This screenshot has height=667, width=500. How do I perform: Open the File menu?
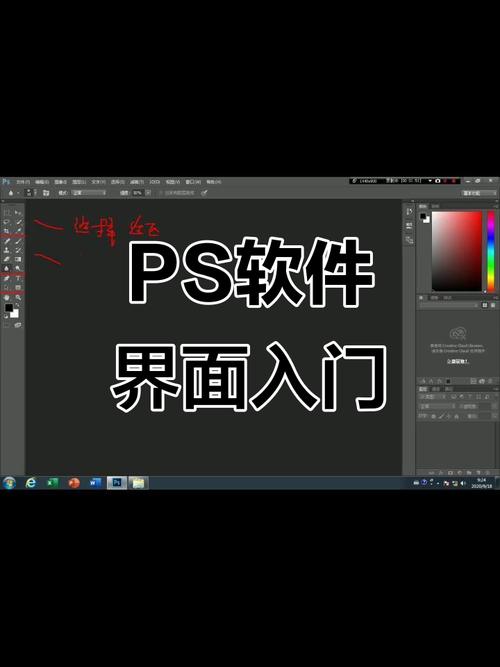[23, 182]
